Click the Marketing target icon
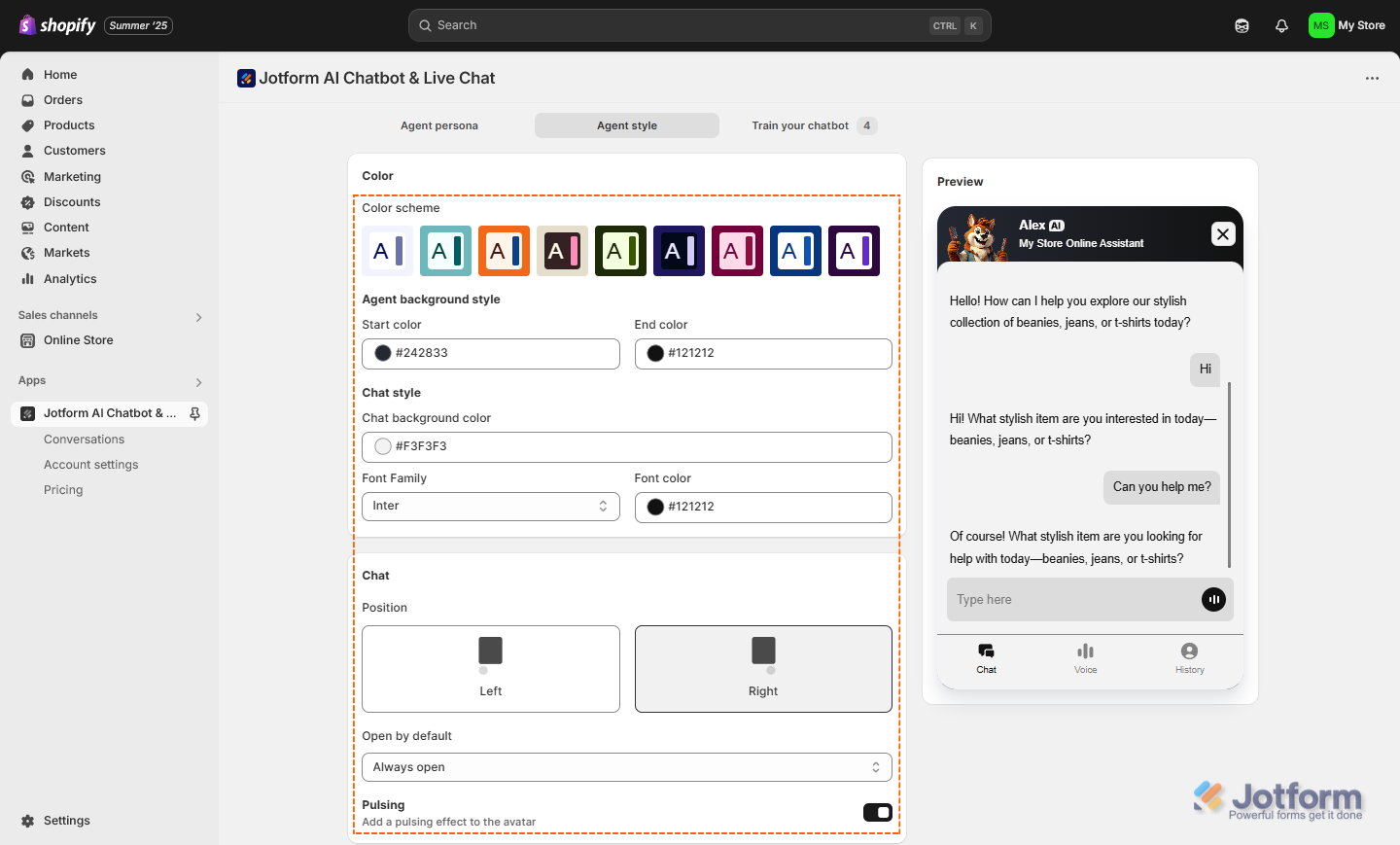 coord(28,177)
